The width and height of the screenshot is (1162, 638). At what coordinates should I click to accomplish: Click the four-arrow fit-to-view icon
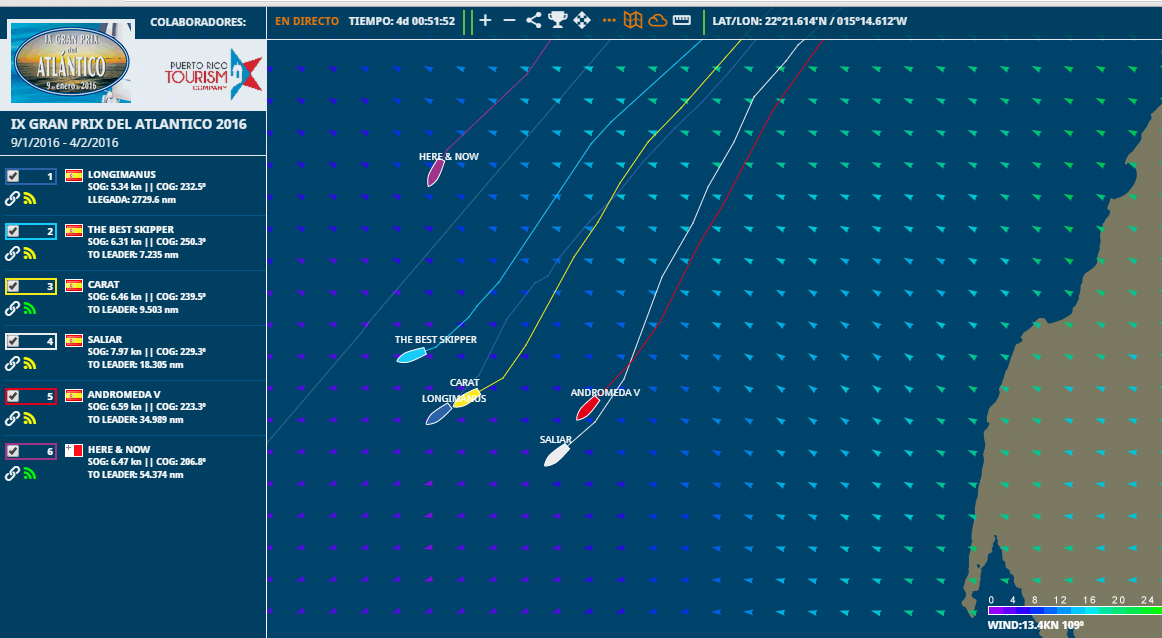(x=581, y=20)
